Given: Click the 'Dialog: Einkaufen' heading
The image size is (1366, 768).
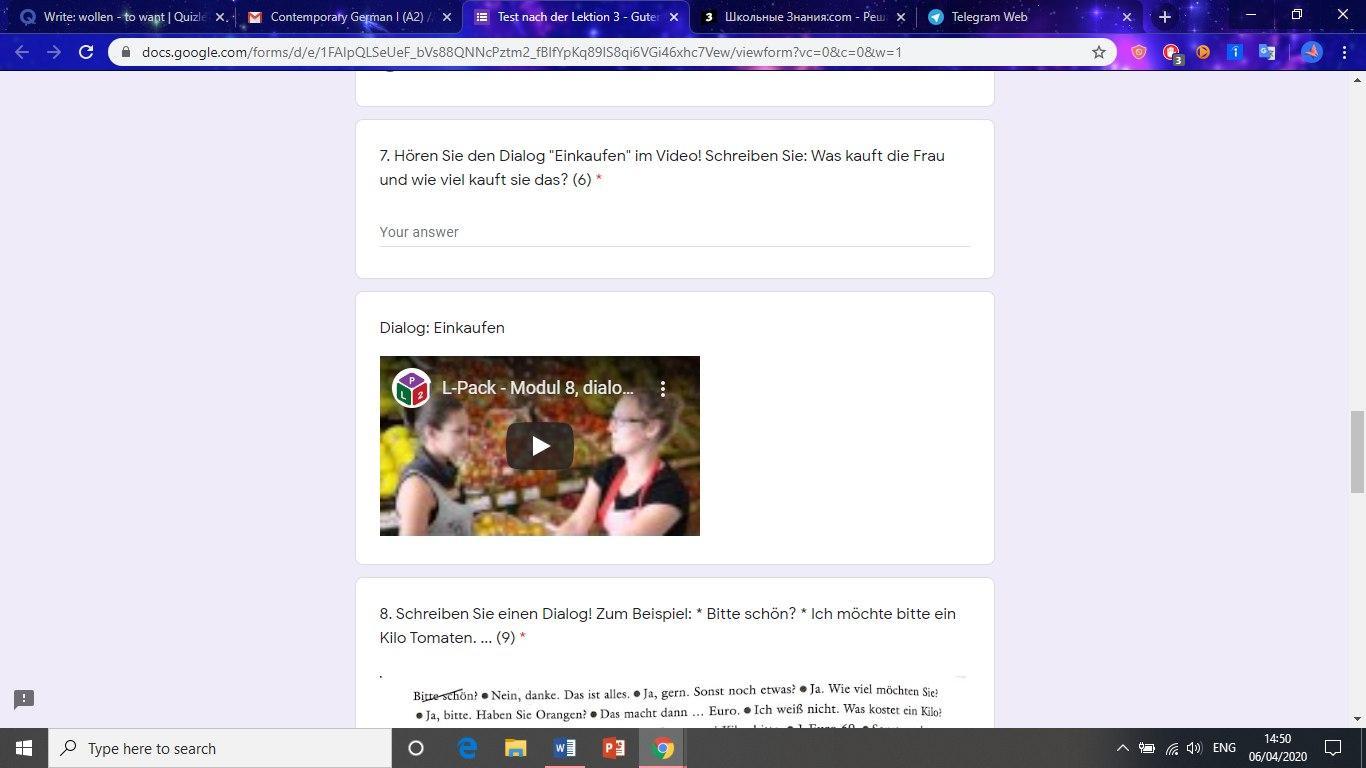Looking at the screenshot, I should point(442,328).
